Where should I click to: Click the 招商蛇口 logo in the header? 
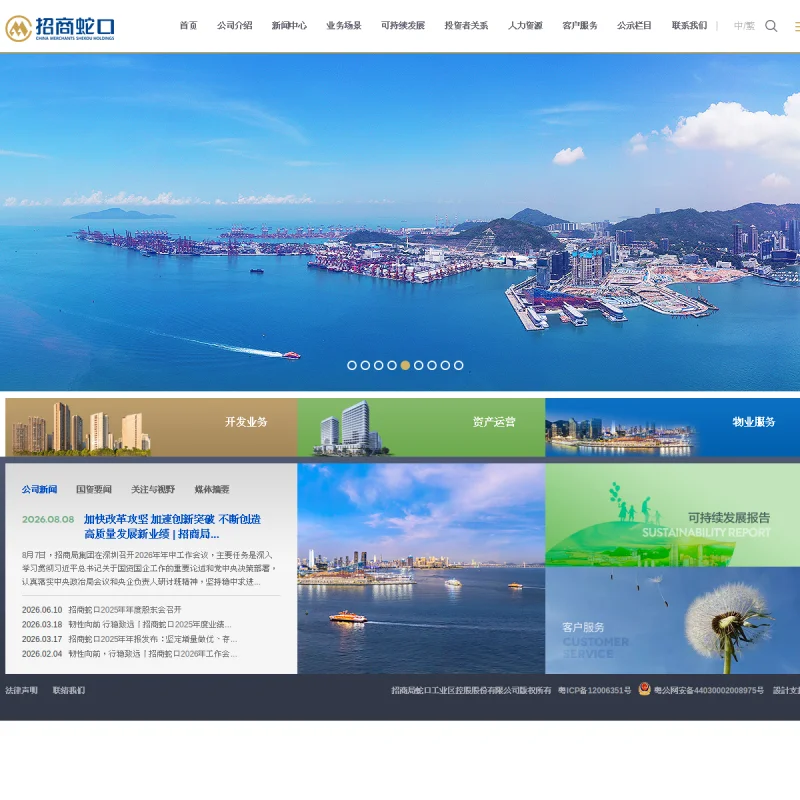click(x=60, y=28)
